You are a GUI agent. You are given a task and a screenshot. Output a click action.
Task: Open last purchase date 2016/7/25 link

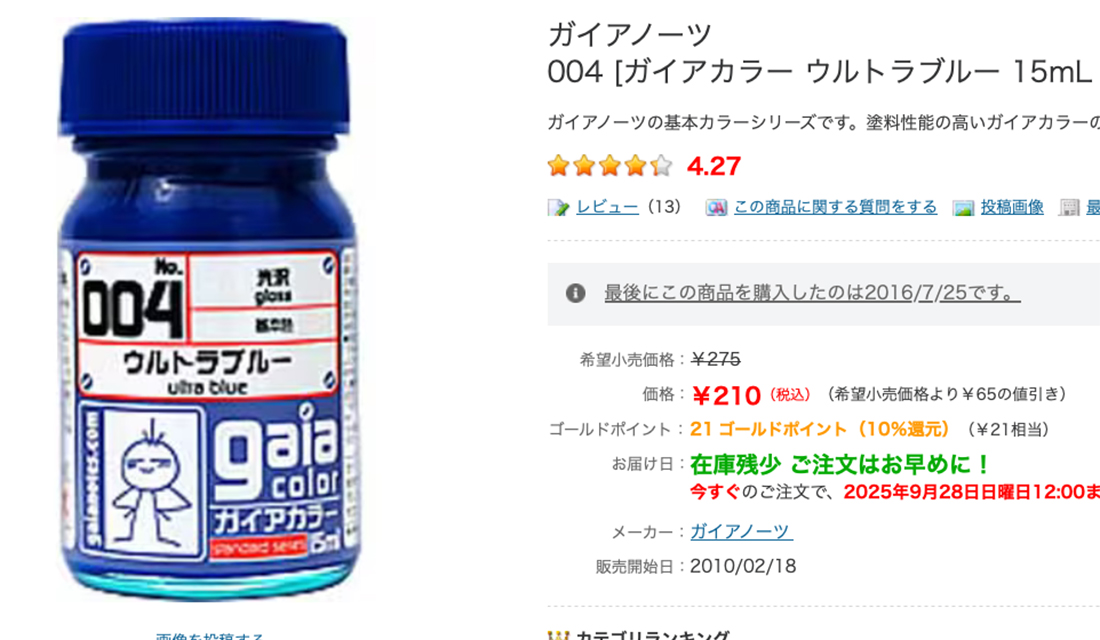pos(812,293)
